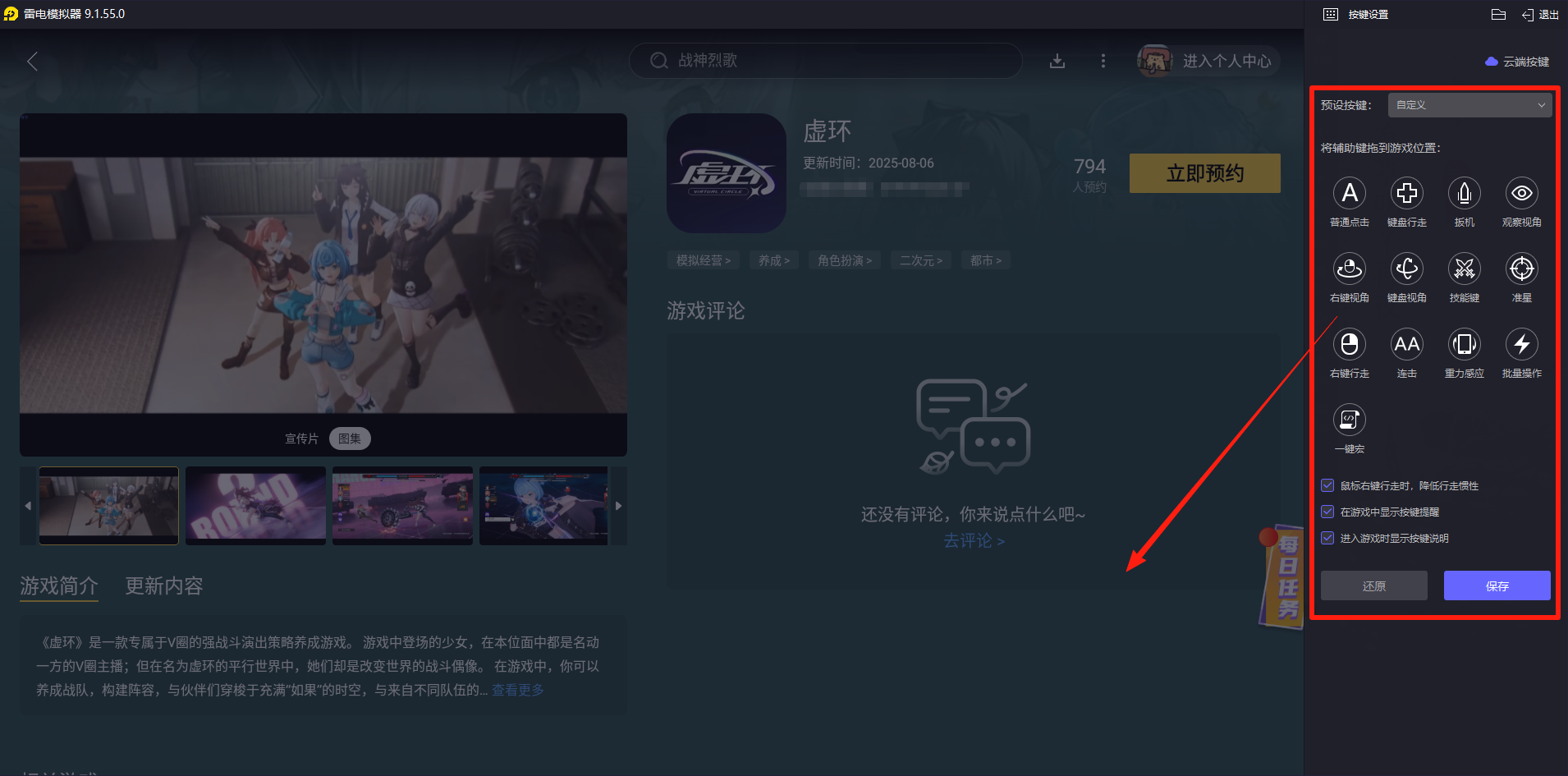This screenshot has height=776, width=1568.
Task: Switch media view to 宣传片
Action: pos(301,439)
